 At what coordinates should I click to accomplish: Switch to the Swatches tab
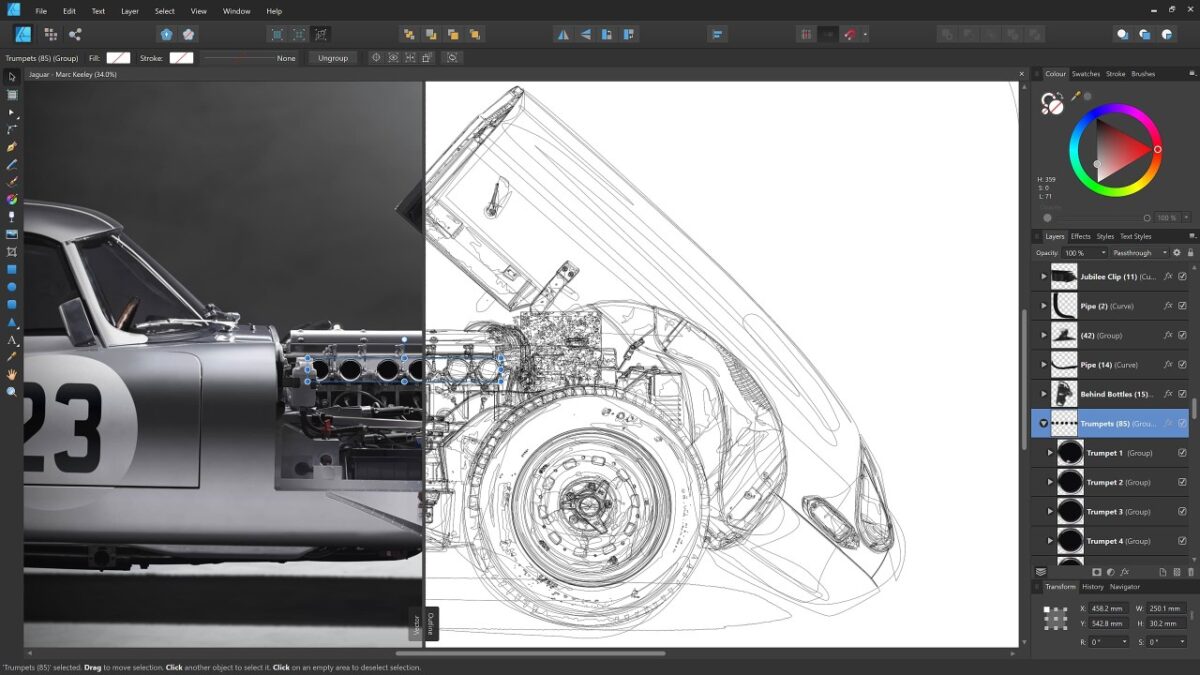point(1085,74)
